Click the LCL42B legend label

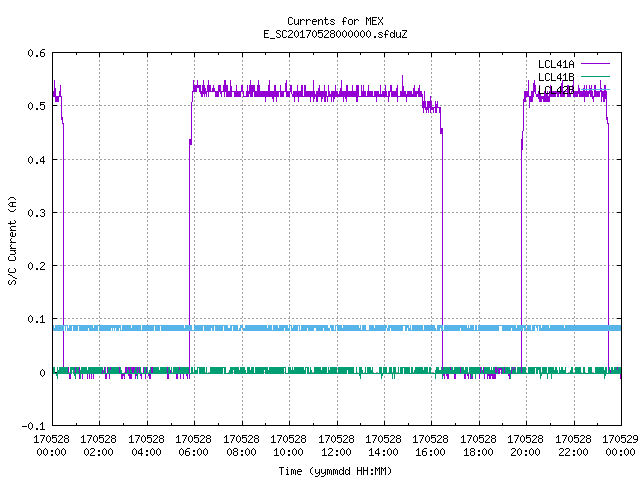coord(556,90)
